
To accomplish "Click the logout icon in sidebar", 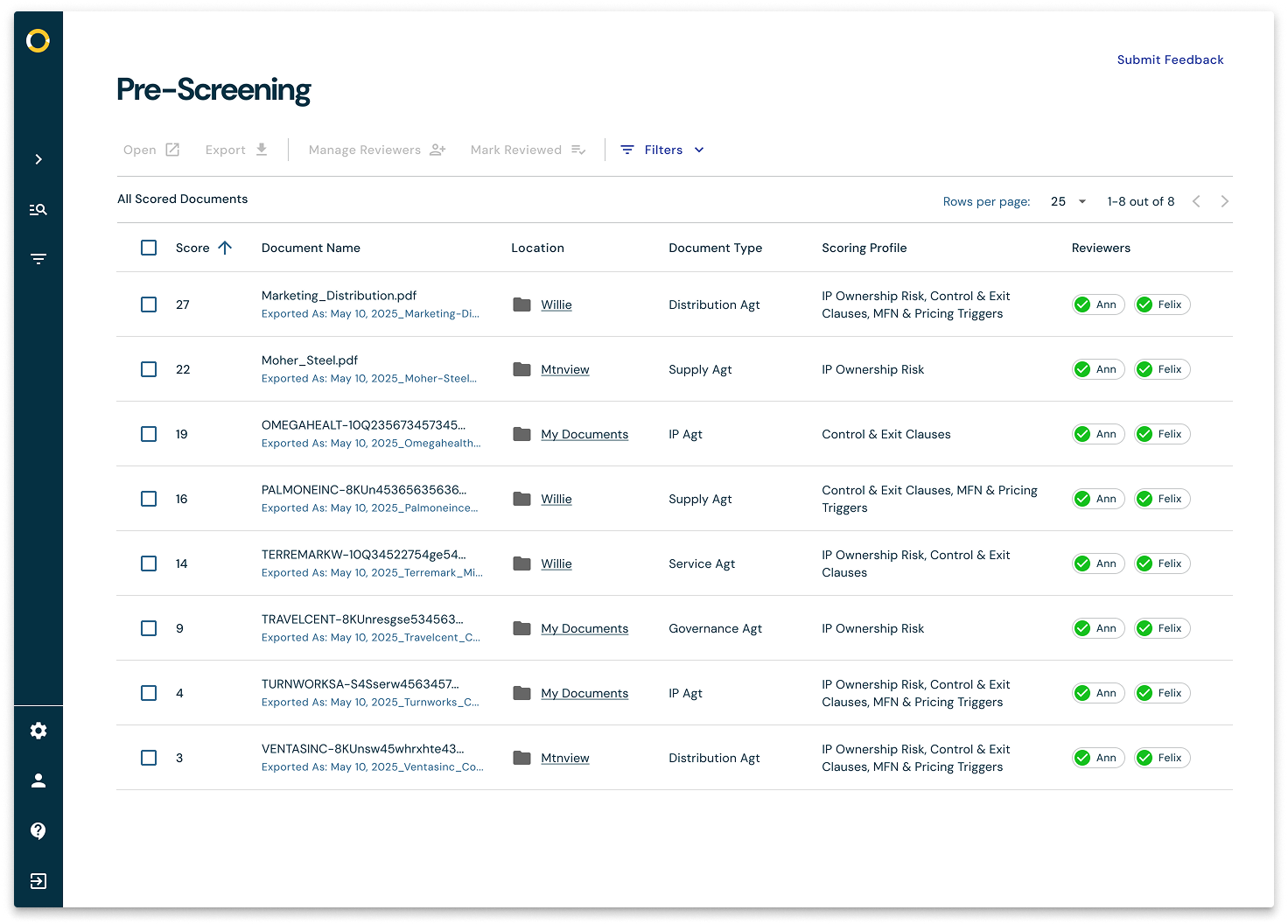I will (x=38, y=880).
